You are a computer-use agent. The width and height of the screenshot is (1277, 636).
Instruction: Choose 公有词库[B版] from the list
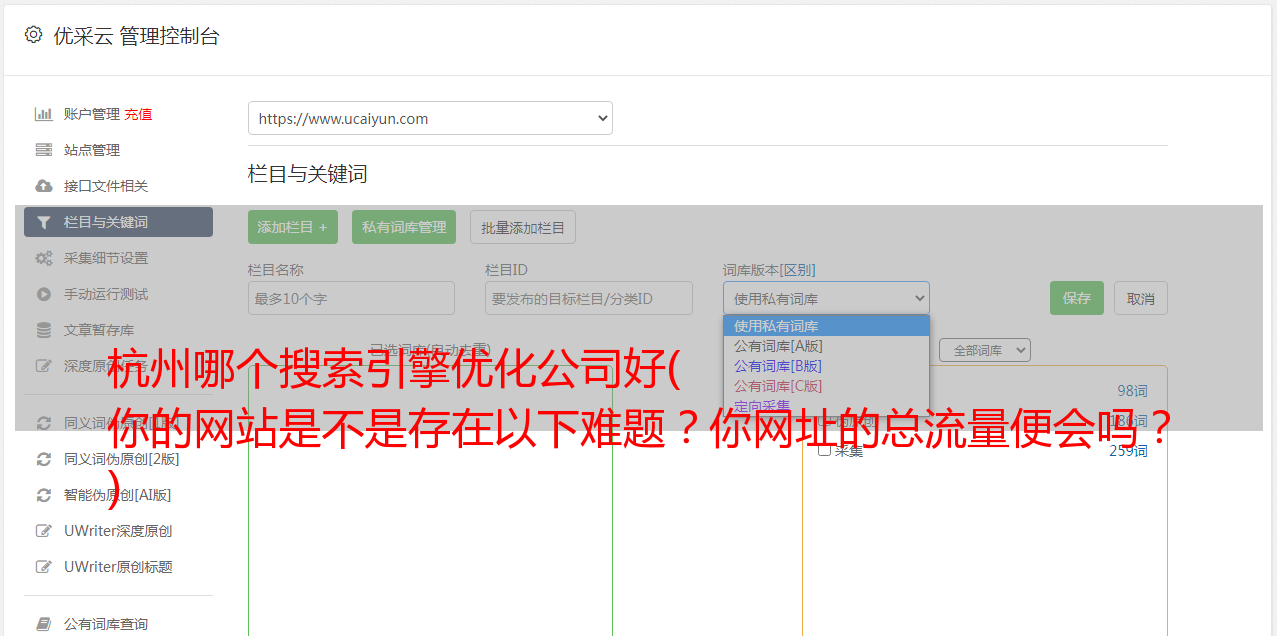pos(826,366)
